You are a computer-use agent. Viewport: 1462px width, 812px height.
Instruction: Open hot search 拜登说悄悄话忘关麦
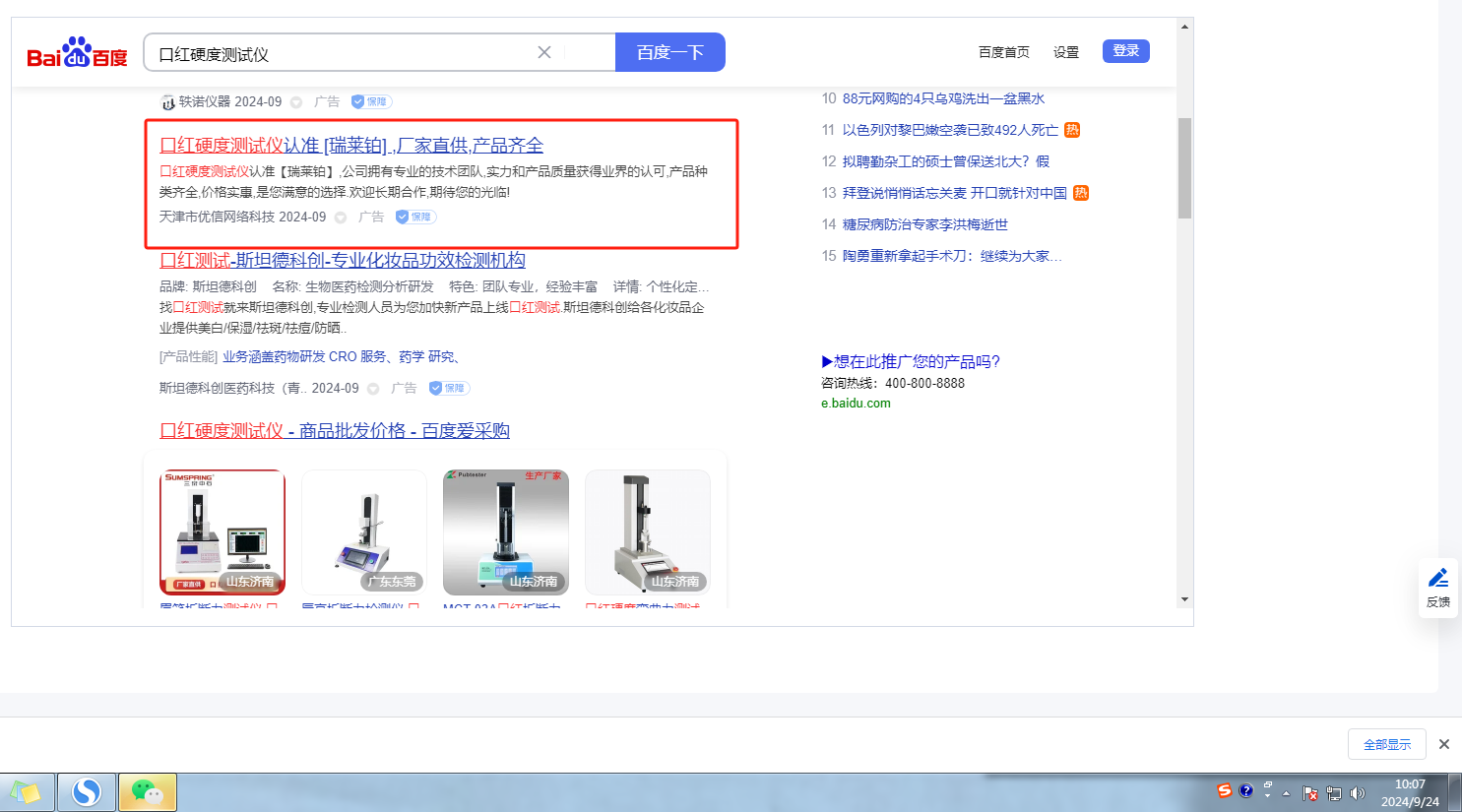point(955,193)
